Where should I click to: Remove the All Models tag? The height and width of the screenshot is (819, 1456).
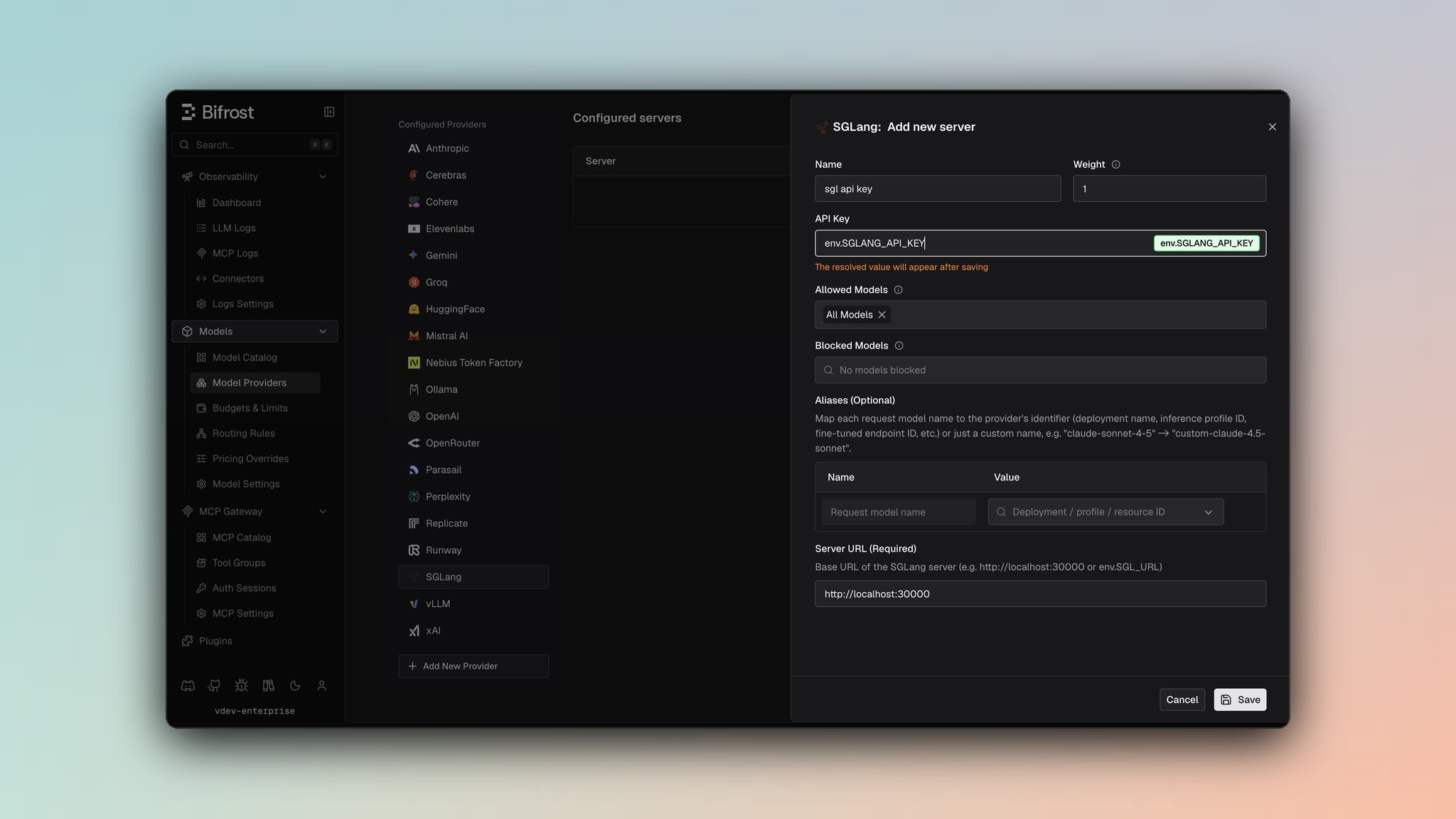(x=882, y=315)
